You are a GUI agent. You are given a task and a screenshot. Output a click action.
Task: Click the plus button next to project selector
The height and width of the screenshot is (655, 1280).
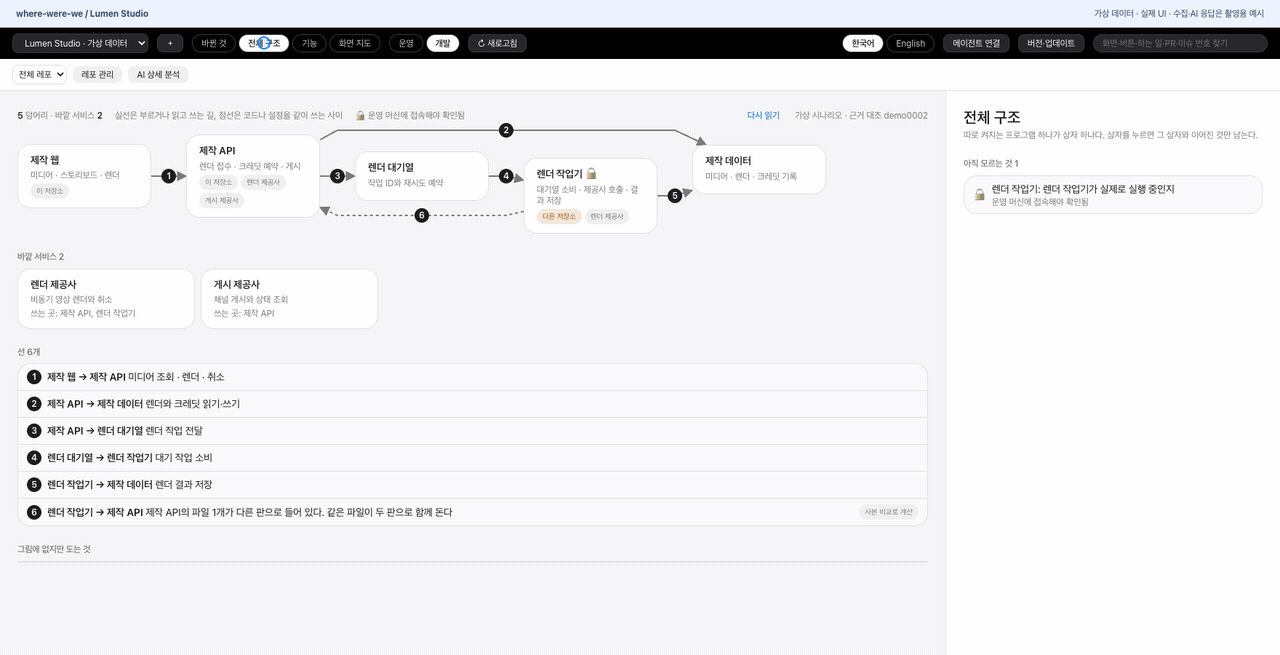click(x=170, y=43)
